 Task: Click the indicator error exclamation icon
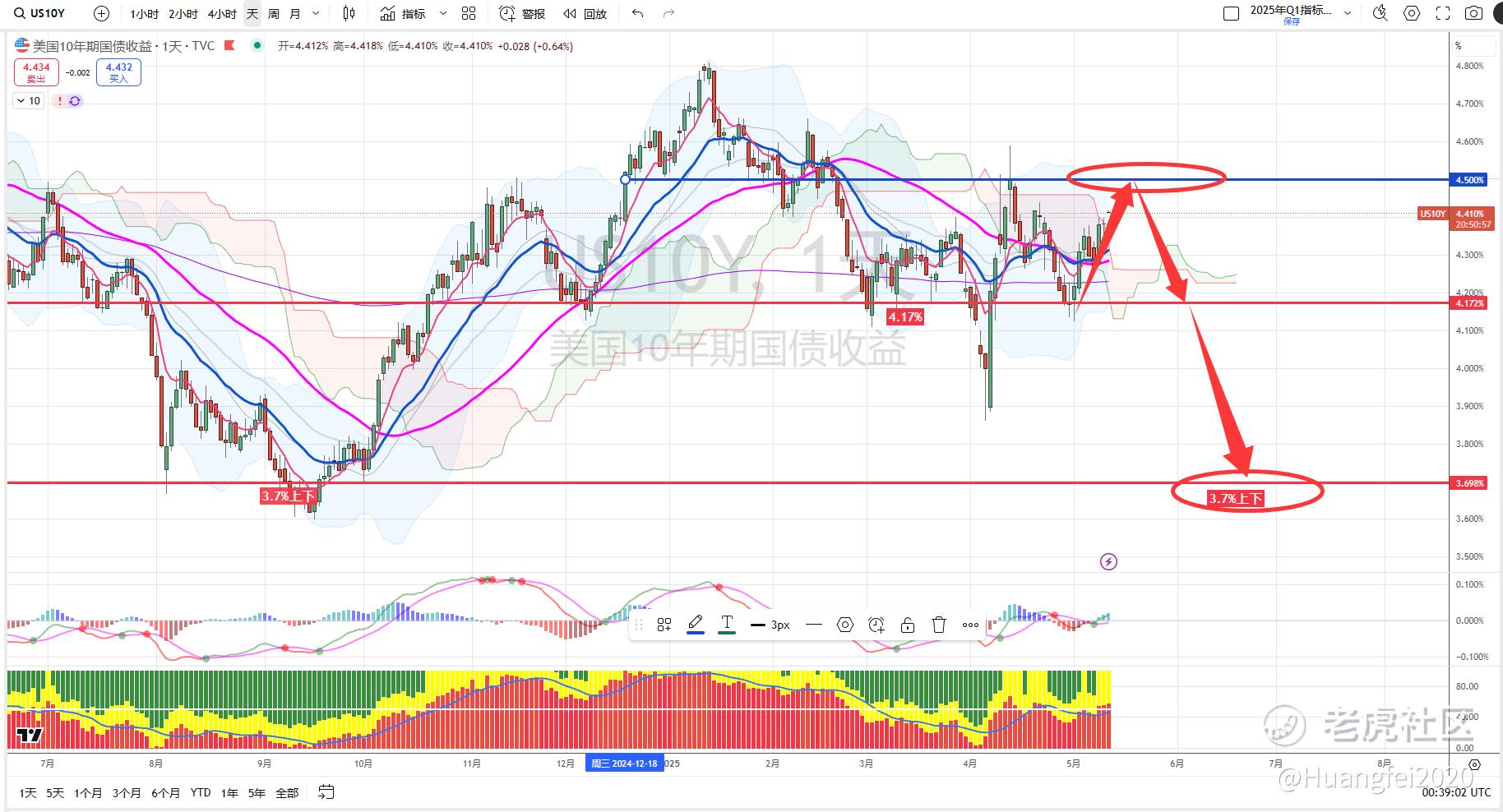60,101
